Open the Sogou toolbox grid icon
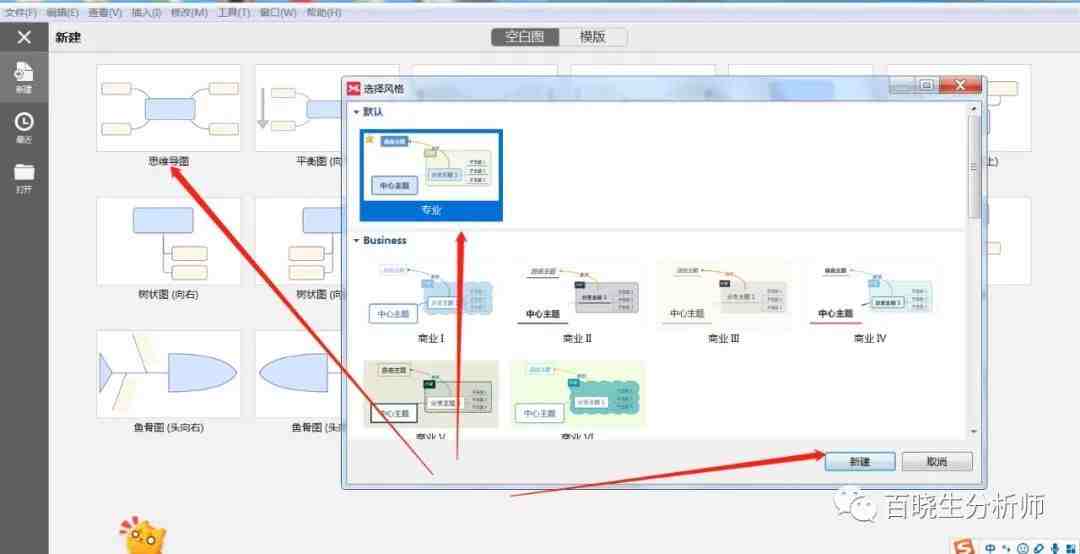 coord(1070,548)
